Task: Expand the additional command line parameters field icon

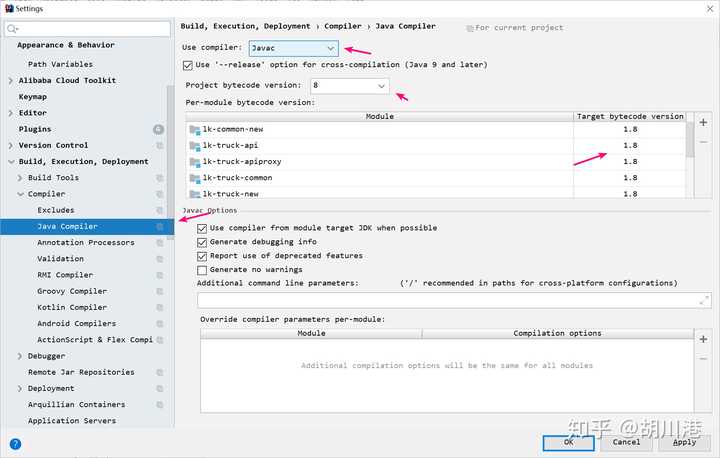Action: 704,300
